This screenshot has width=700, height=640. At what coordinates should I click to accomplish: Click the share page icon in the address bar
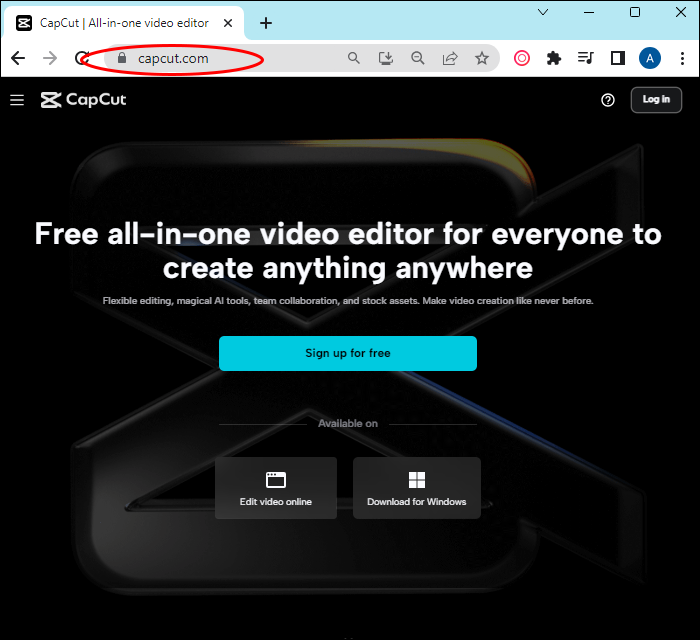[x=450, y=58]
